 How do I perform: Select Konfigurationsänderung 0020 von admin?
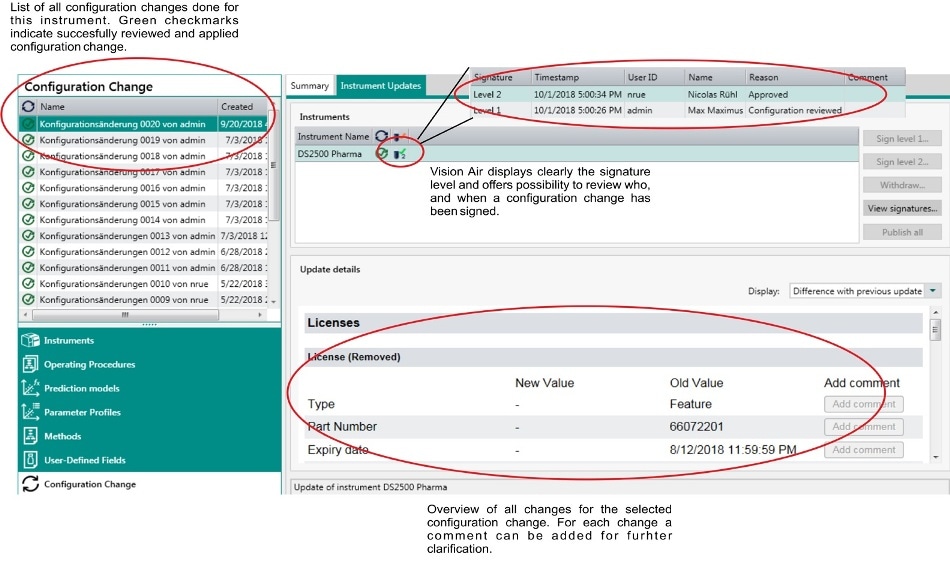143,124
